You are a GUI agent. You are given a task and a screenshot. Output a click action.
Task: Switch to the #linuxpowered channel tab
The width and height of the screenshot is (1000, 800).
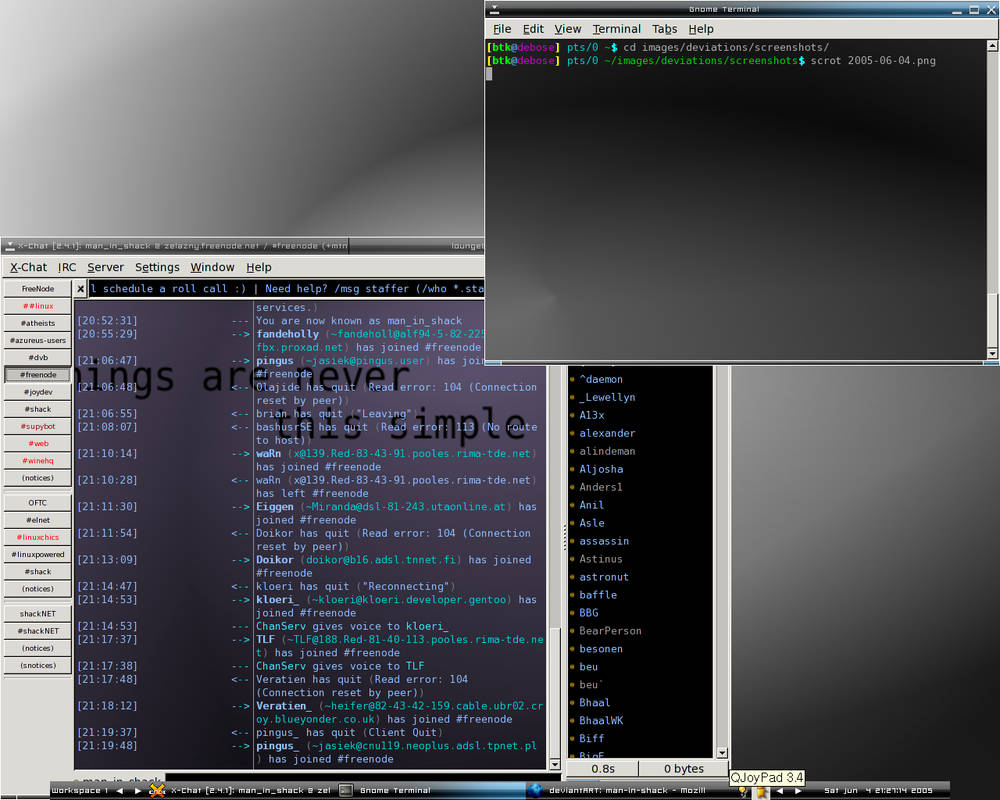(x=38, y=554)
